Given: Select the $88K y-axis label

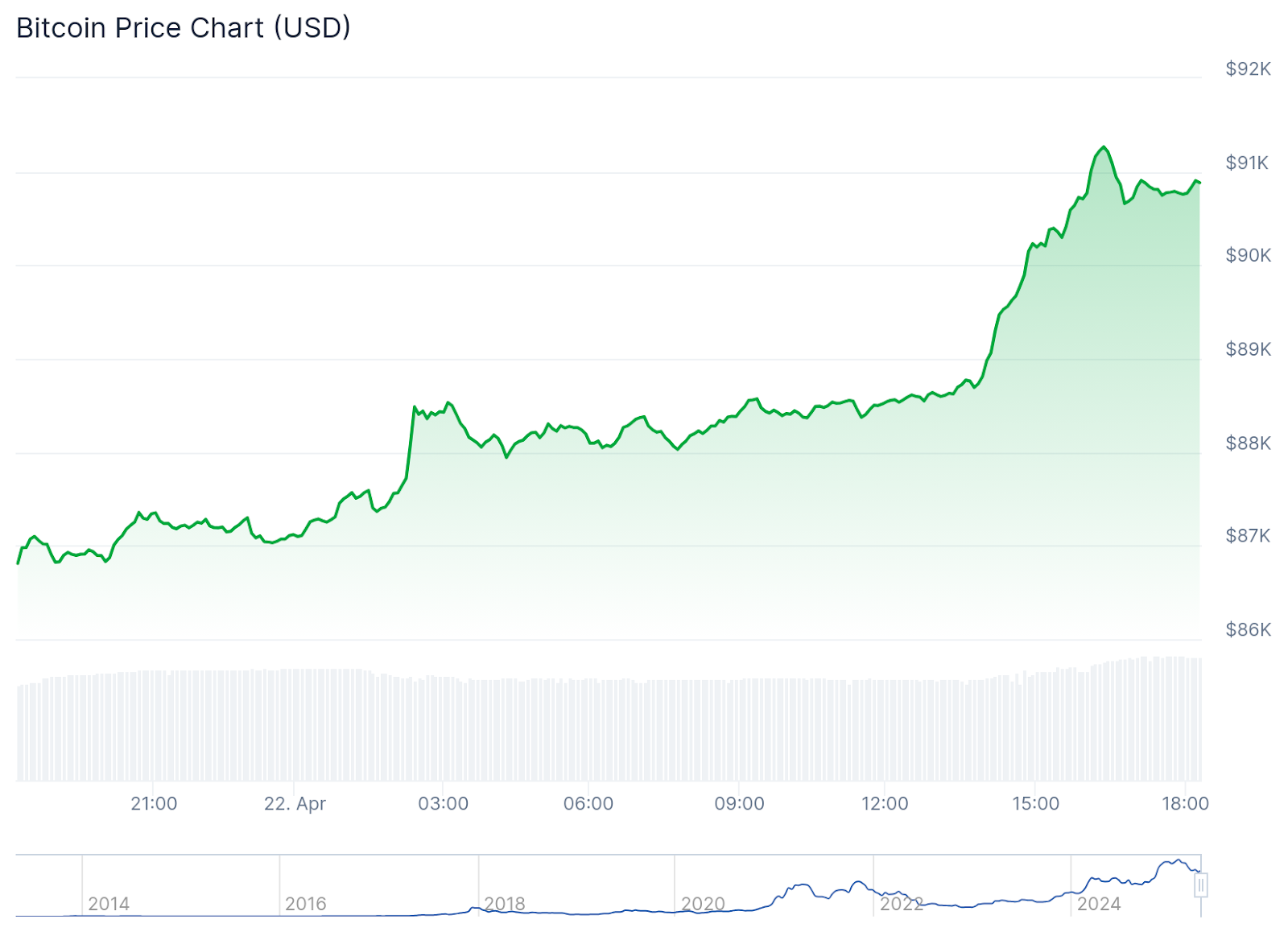Looking at the screenshot, I should (1248, 443).
